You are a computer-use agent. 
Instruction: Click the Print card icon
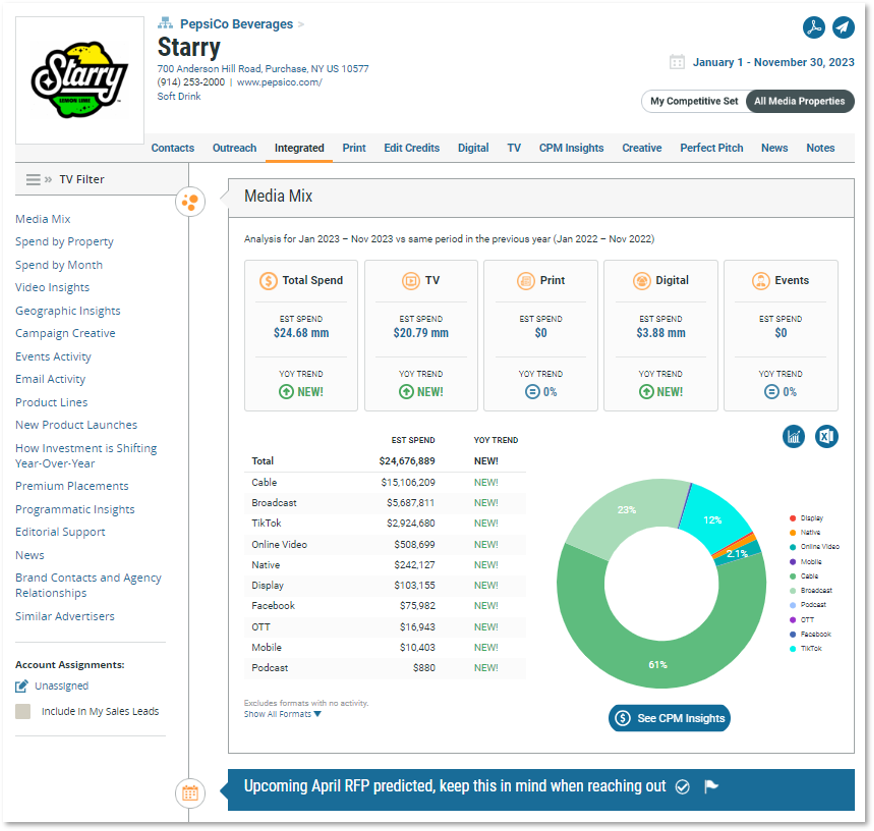pos(526,280)
